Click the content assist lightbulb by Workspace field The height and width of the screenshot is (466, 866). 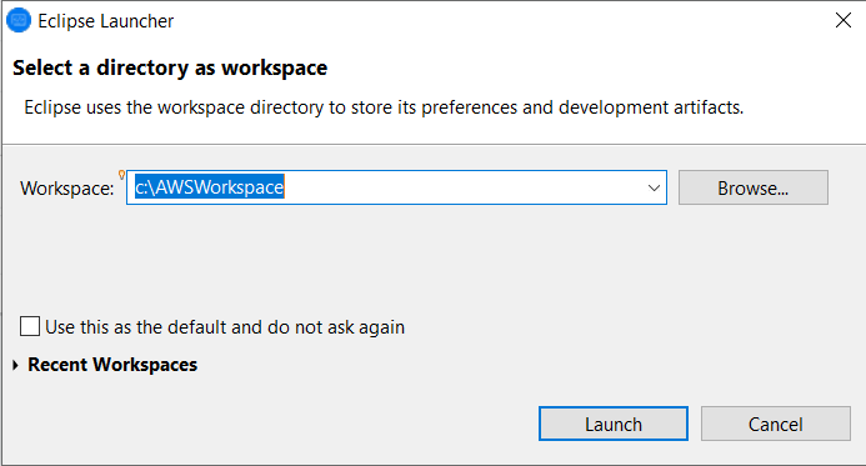point(122,174)
